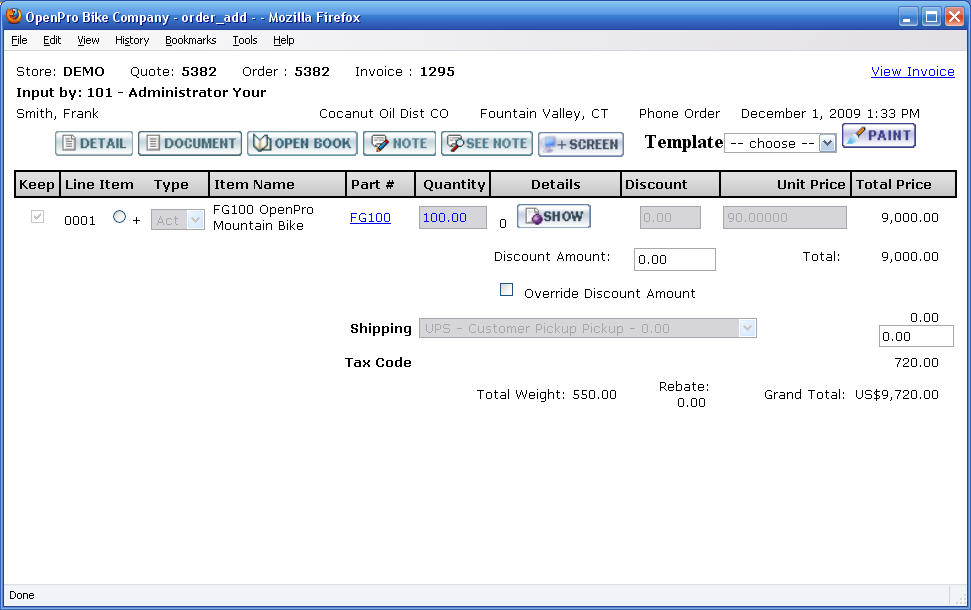Open SEE NOTE magnifier button
Screen dimensions: 971x610
pyautogui.click(x=486, y=144)
